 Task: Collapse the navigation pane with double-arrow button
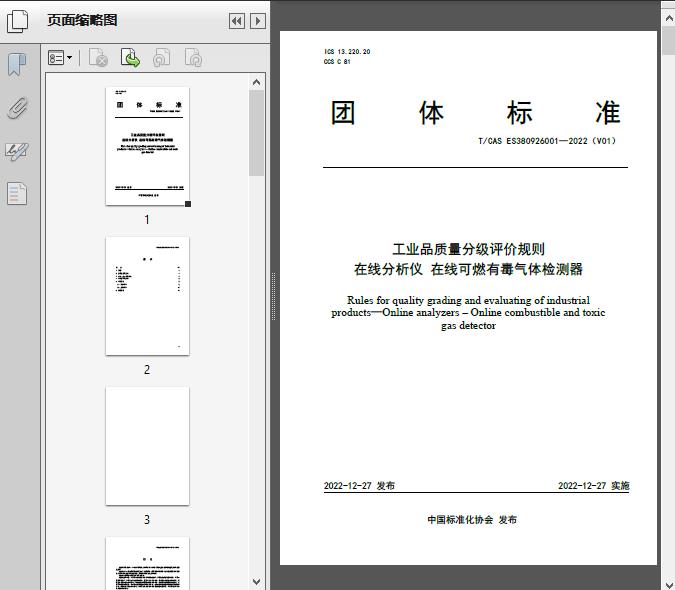[x=237, y=21]
